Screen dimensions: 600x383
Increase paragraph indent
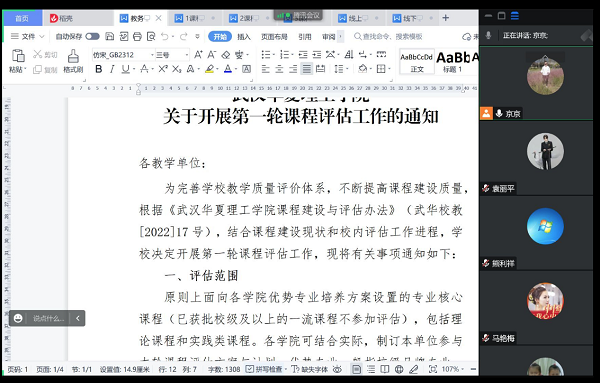pos(317,55)
